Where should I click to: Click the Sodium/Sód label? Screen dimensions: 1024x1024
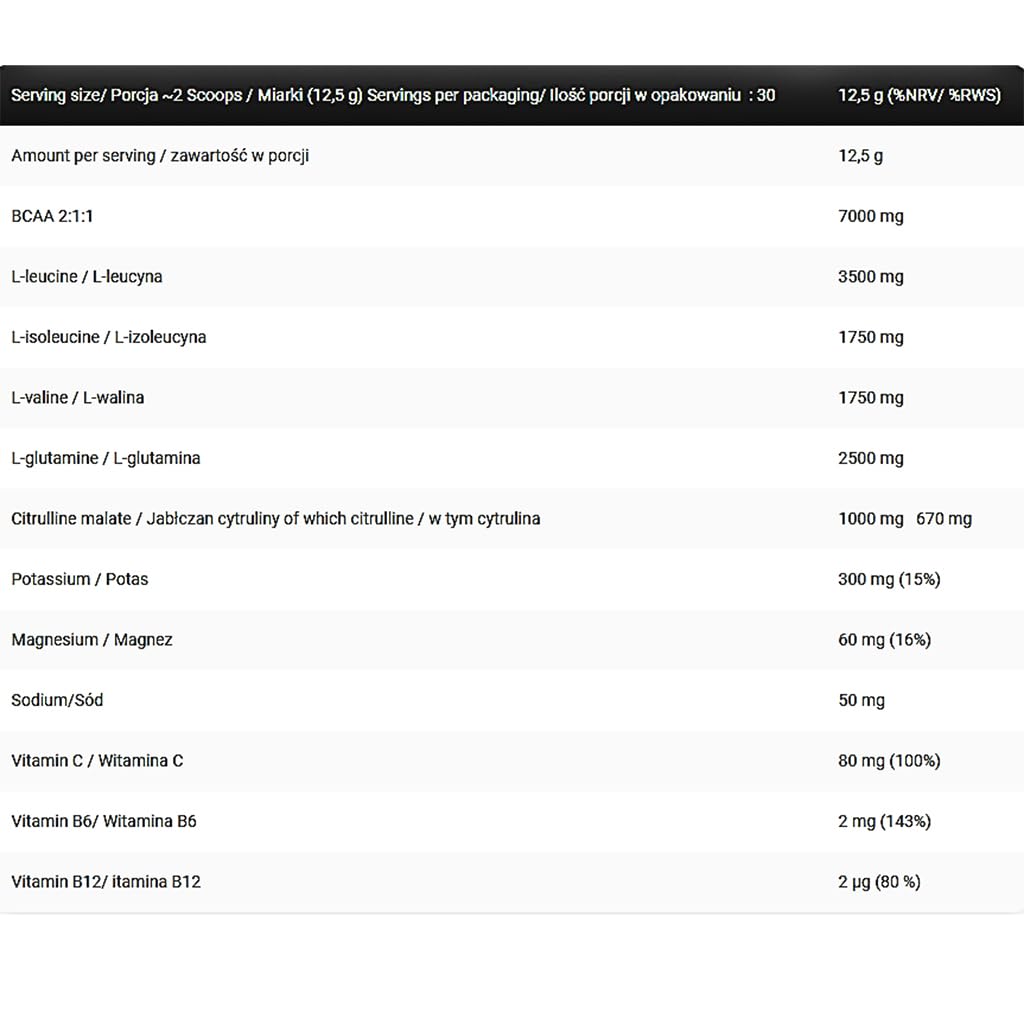57,700
